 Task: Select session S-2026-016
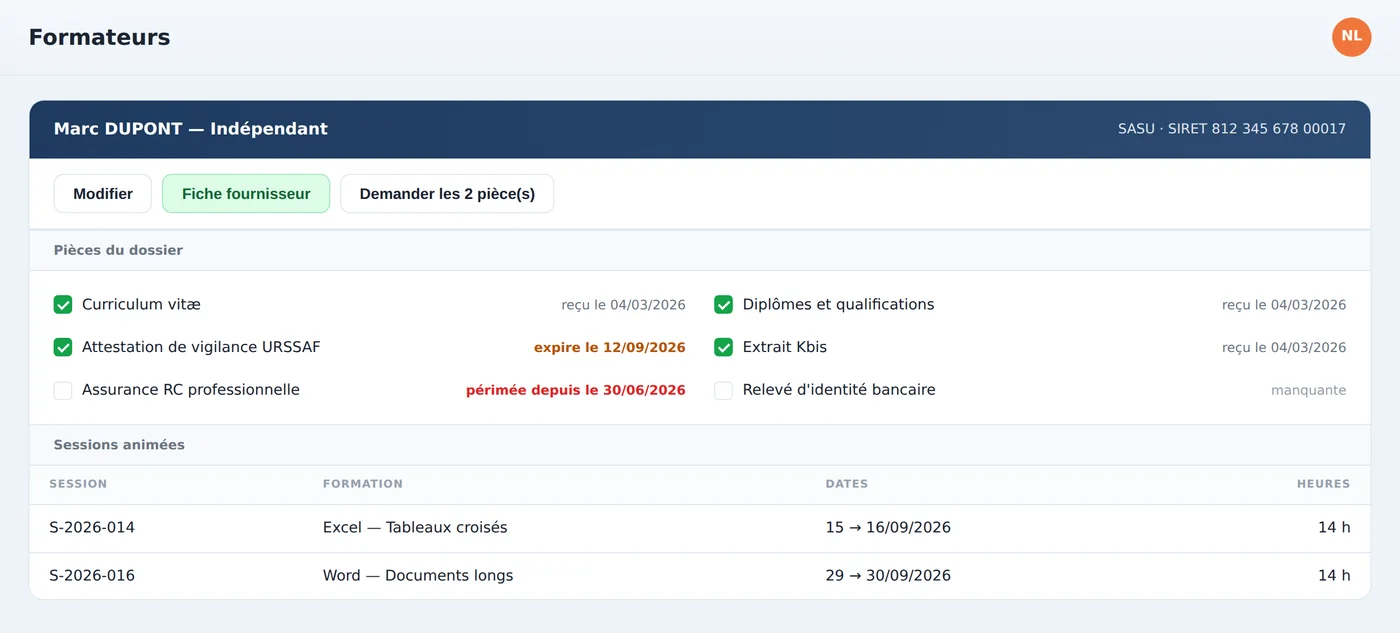[92, 575]
